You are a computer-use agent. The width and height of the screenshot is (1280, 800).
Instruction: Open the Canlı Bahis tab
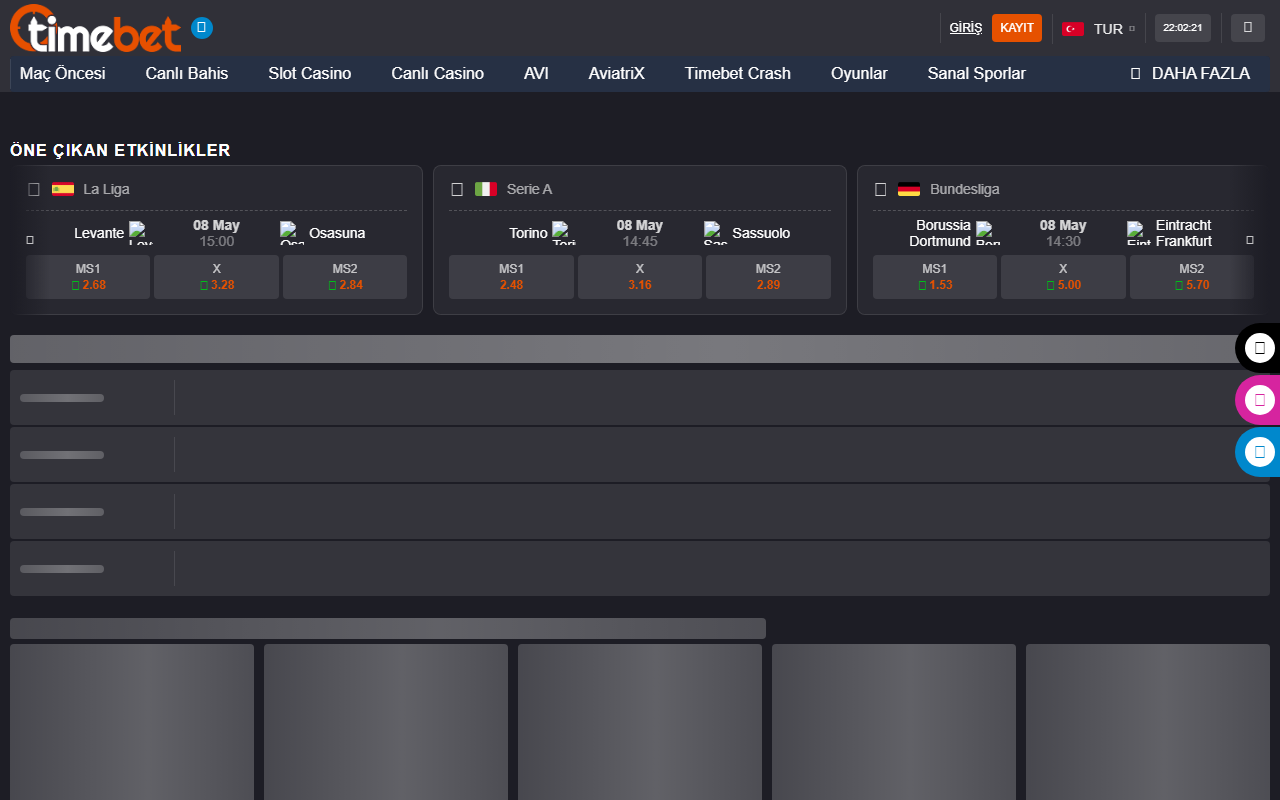coord(187,73)
